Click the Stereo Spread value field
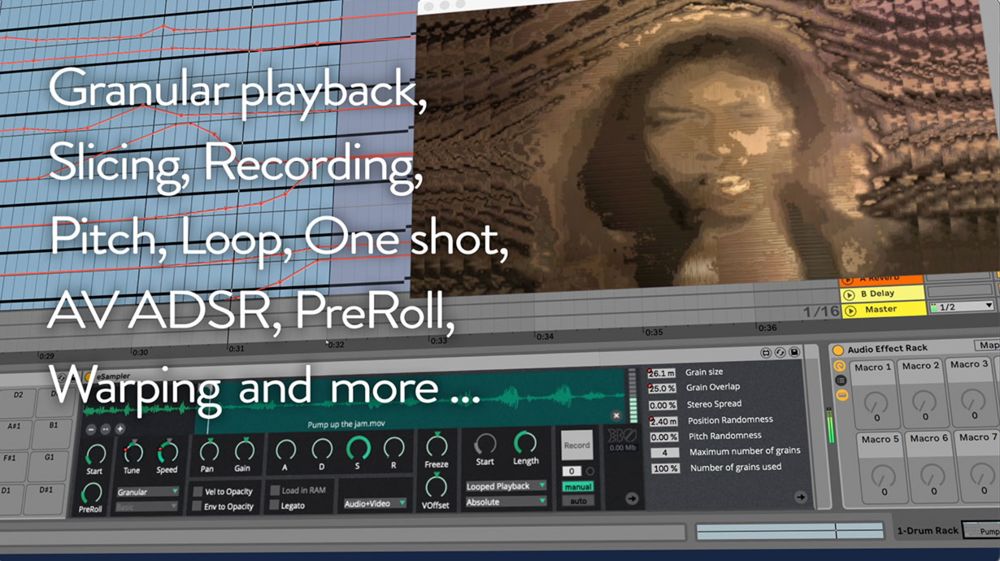This screenshot has height=561, width=1000. (x=663, y=405)
